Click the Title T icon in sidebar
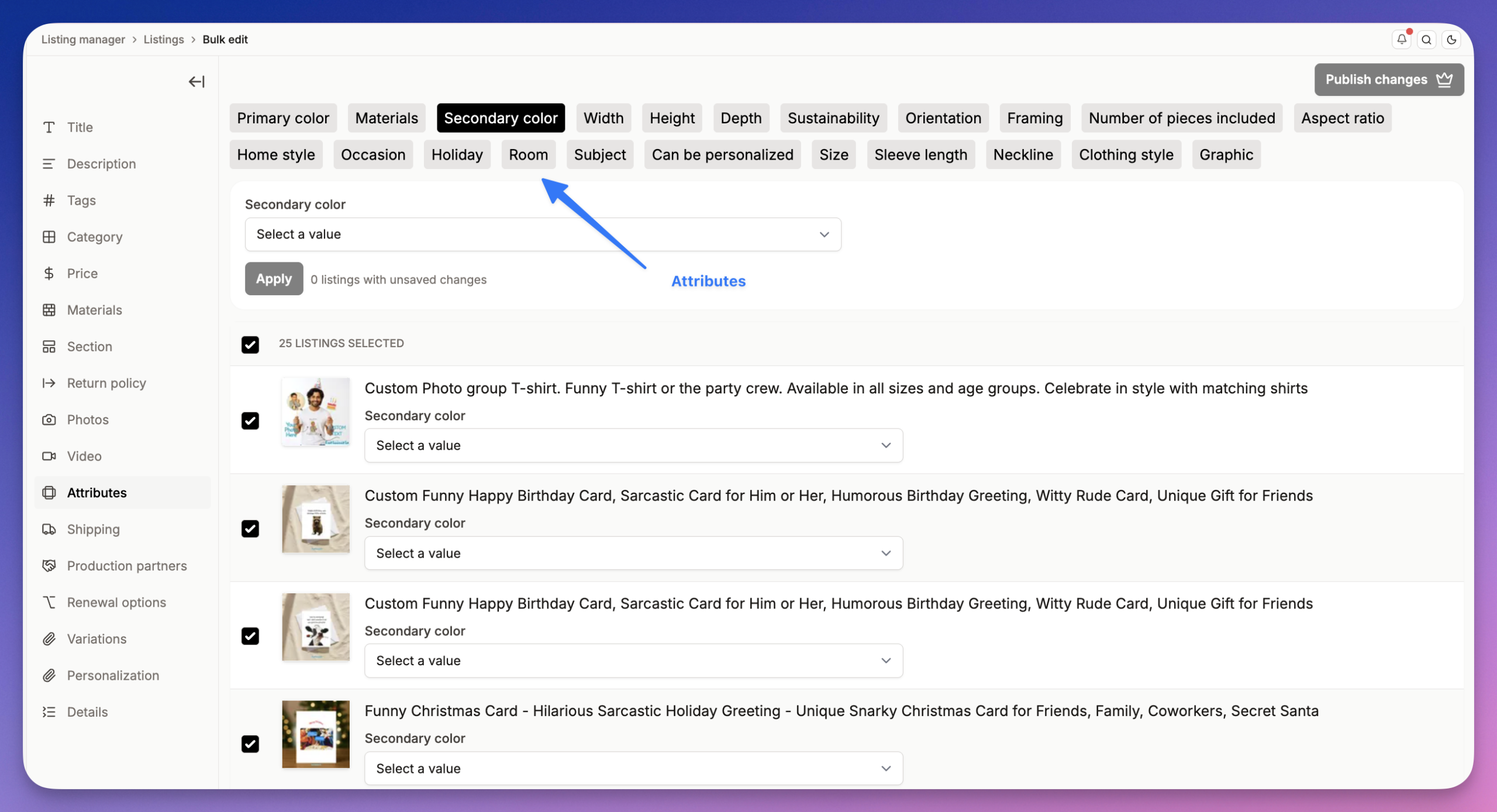This screenshot has width=1497, height=812. click(49, 127)
